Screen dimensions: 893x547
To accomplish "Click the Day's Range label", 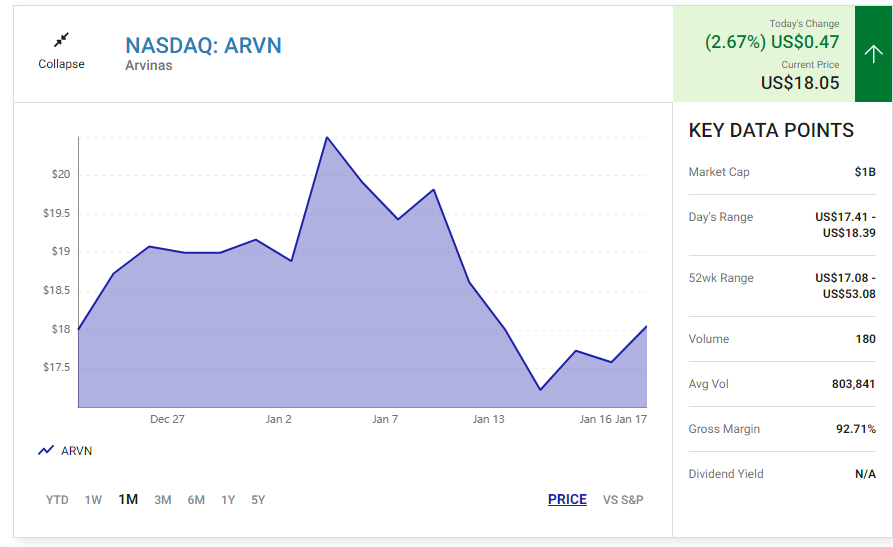I will pos(721,217).
